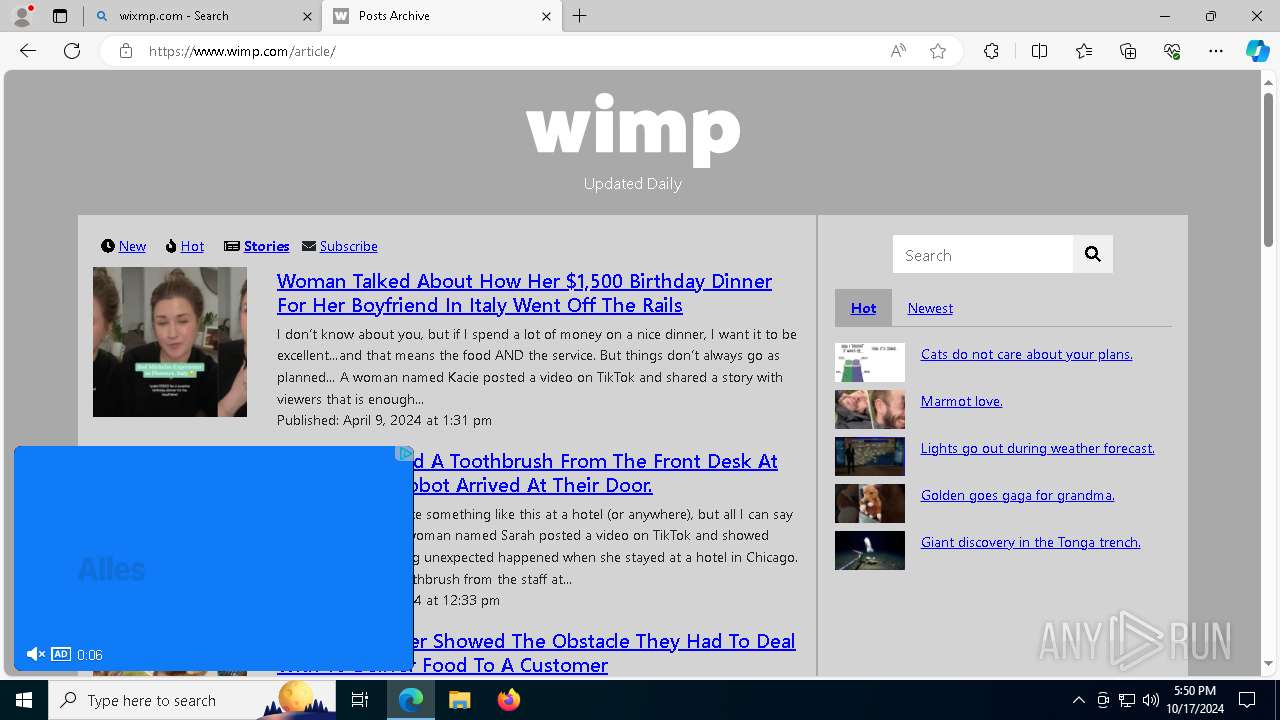Close the Posts Archive tab
This screenshot has height=720, width=1280.
pos(546,16)
